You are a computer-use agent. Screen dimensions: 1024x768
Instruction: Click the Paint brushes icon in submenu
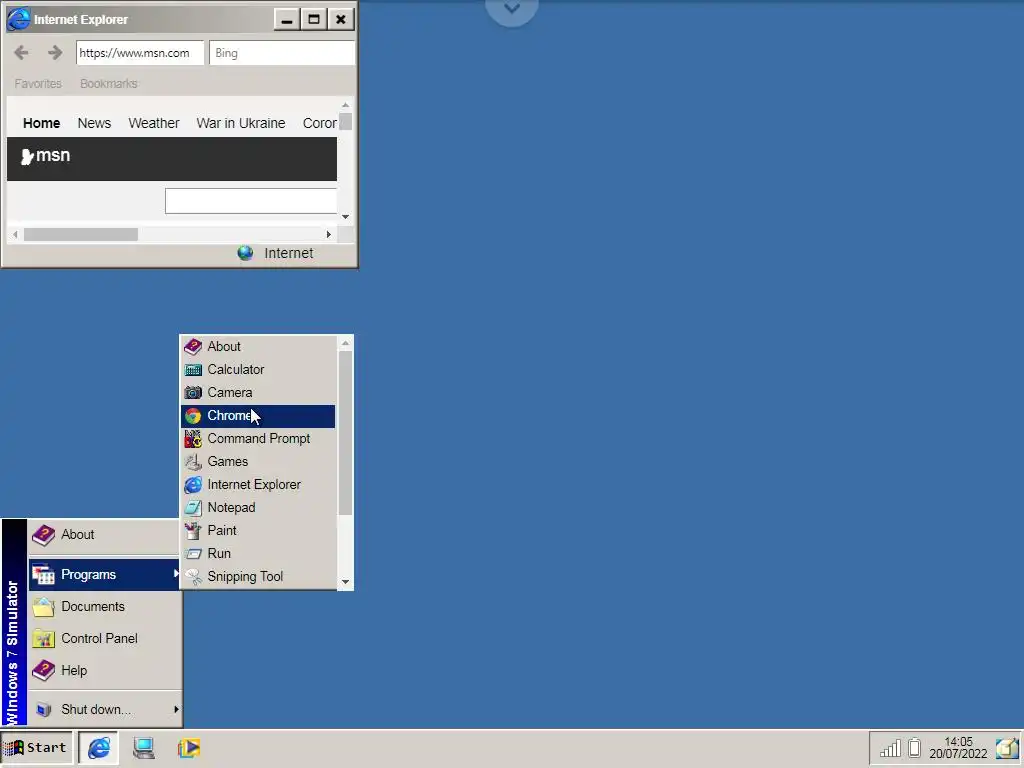click(x=193, y=531)
